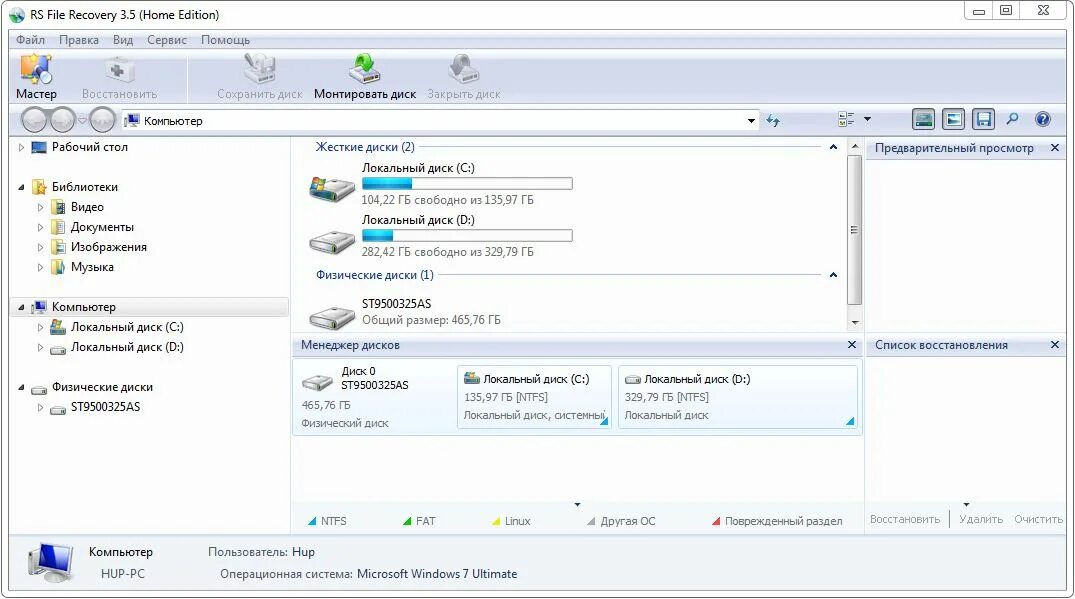Select Диск 0 ST9500325AS in disk manager
This screenshot has height=599, width=1075.
(373, 397)
